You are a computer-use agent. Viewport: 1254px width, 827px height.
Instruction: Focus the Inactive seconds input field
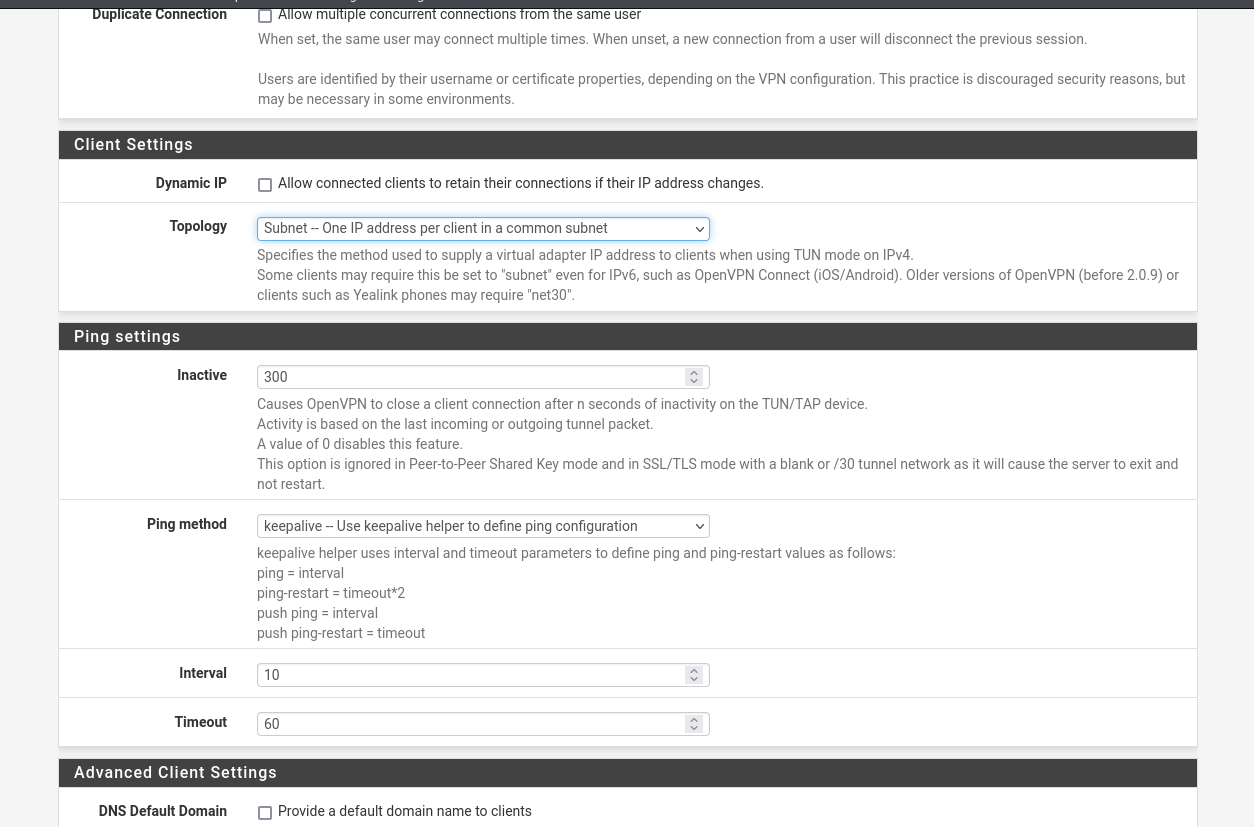tap(470, 377)
